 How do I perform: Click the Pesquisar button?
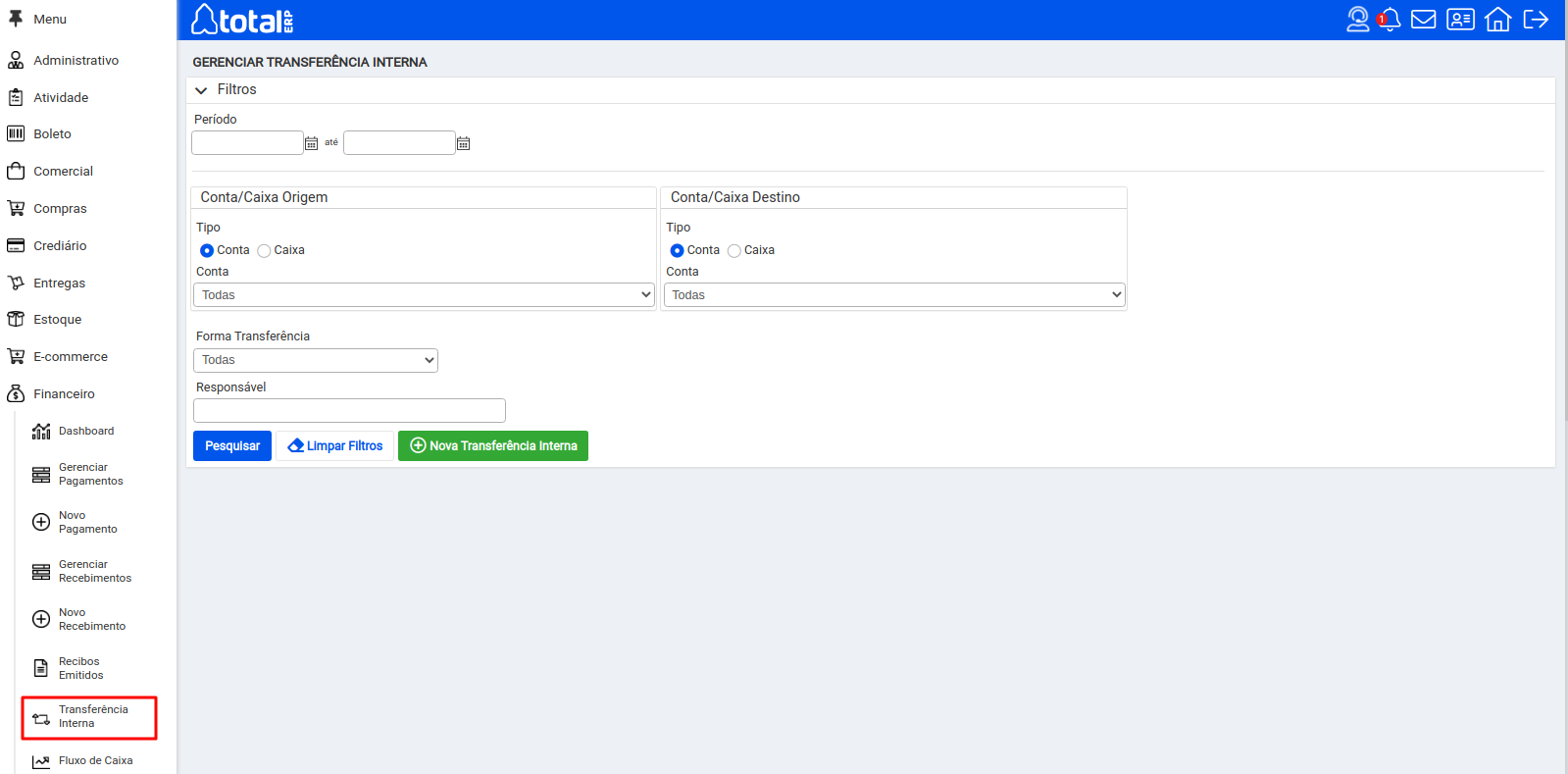tap(232, 446)
